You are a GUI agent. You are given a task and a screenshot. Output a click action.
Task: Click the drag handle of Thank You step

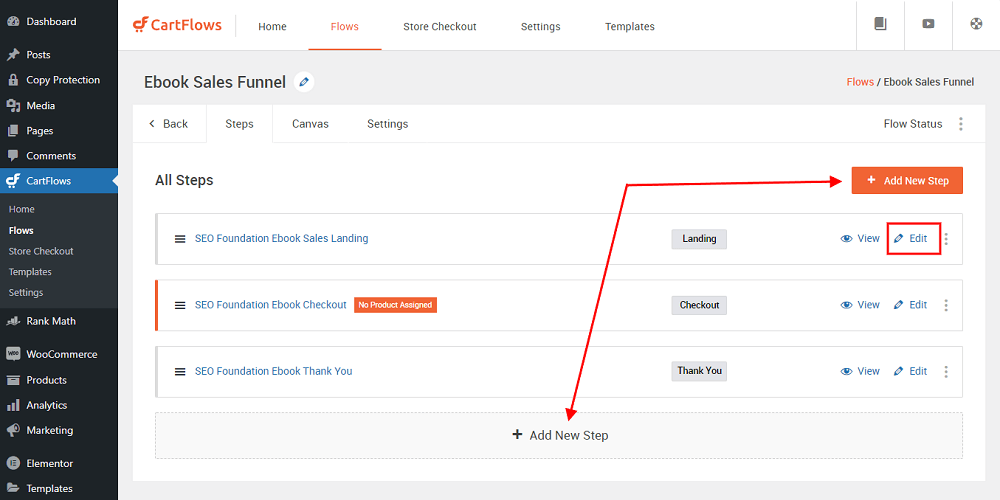coord(180,372)
